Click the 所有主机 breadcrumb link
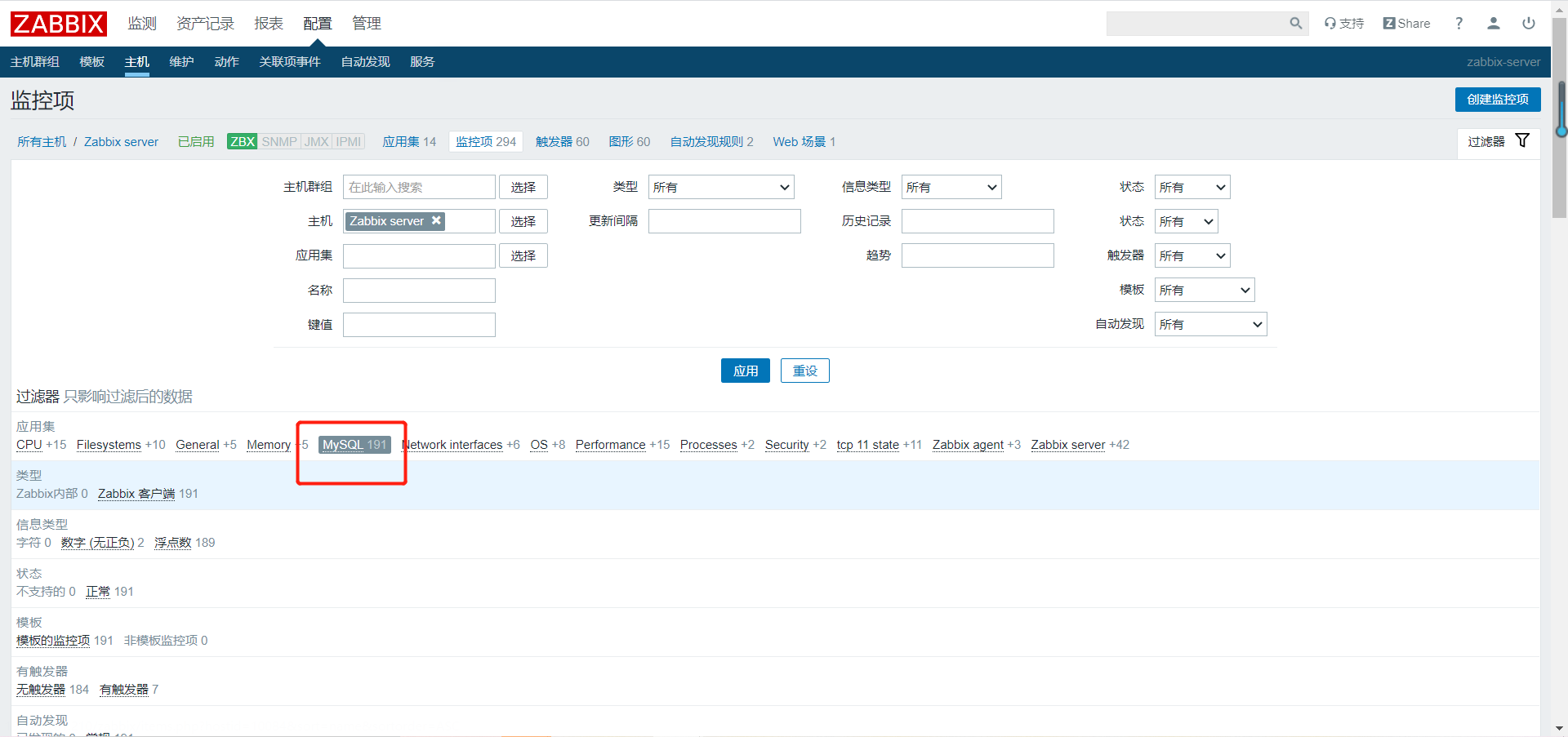 click(42, 141)
